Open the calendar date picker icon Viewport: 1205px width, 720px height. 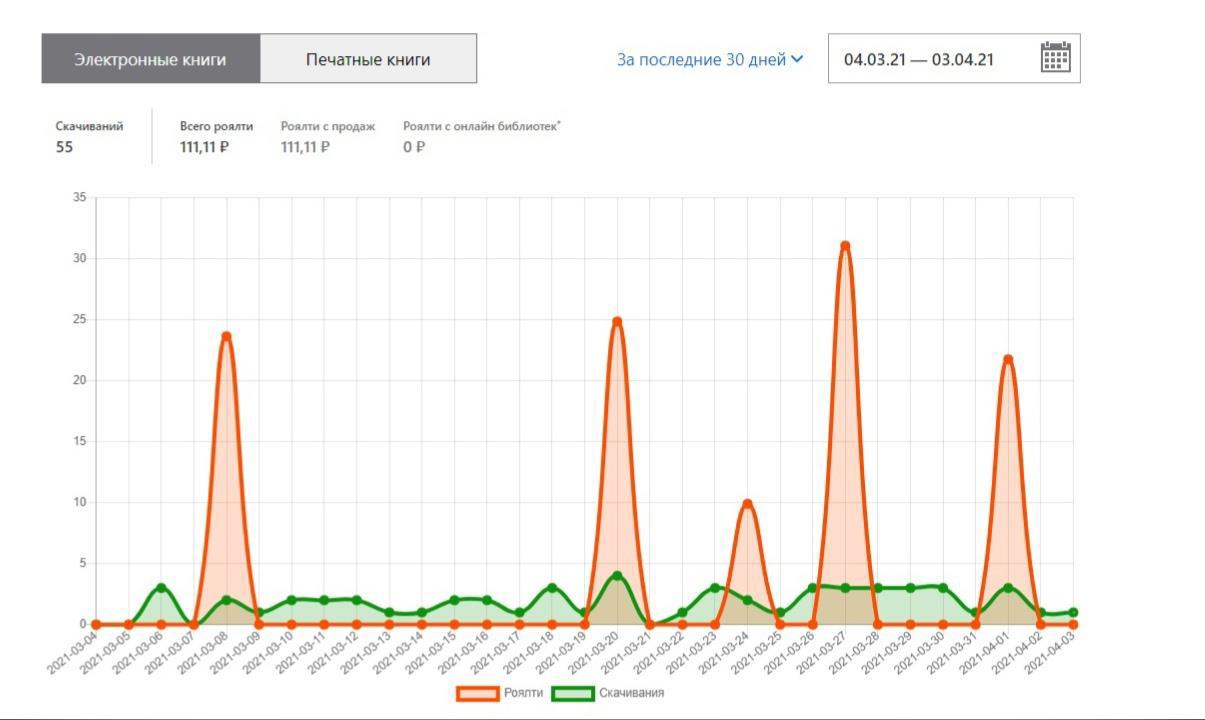[x=1055, y=58]
